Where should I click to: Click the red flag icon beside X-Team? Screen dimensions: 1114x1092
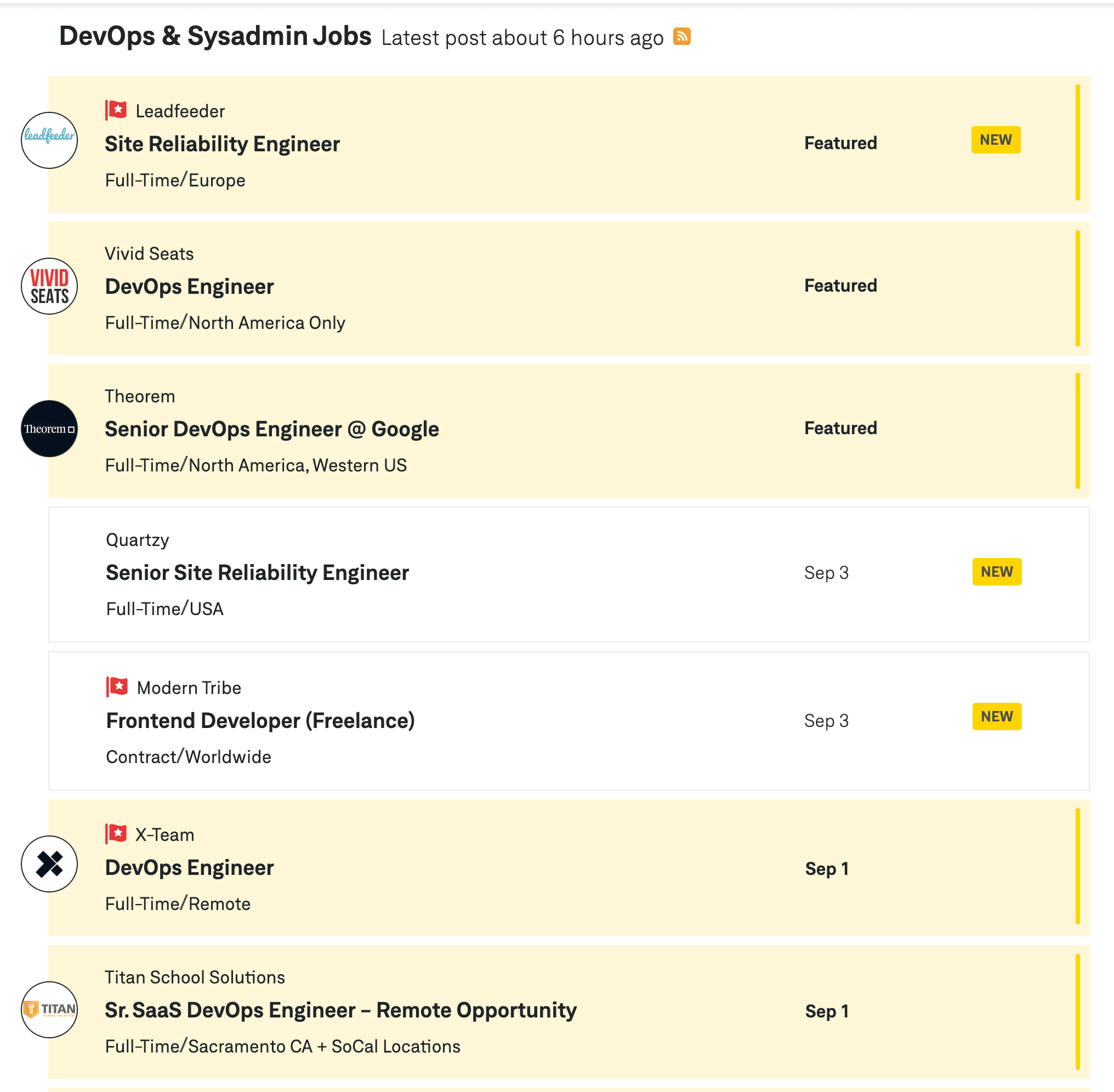click(x=116, y=833)
